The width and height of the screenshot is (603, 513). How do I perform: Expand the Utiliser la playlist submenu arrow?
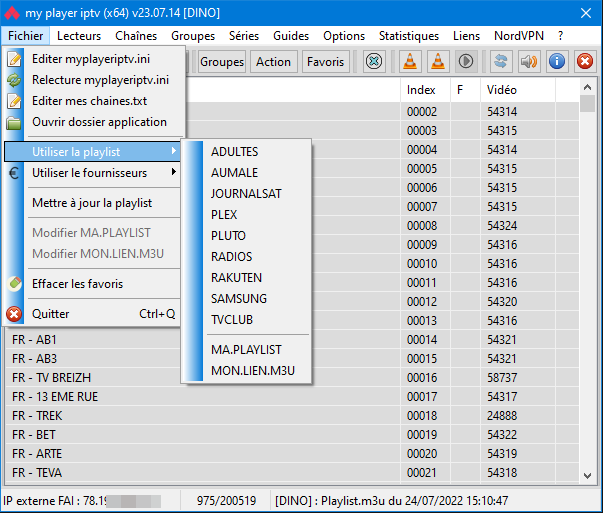click(174, 151)
